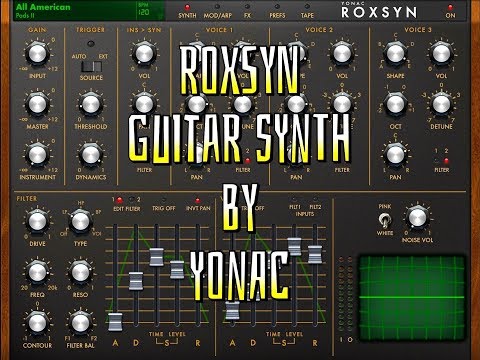
Task: Click the second envelope Attack slider
Action: coord(232,310)
